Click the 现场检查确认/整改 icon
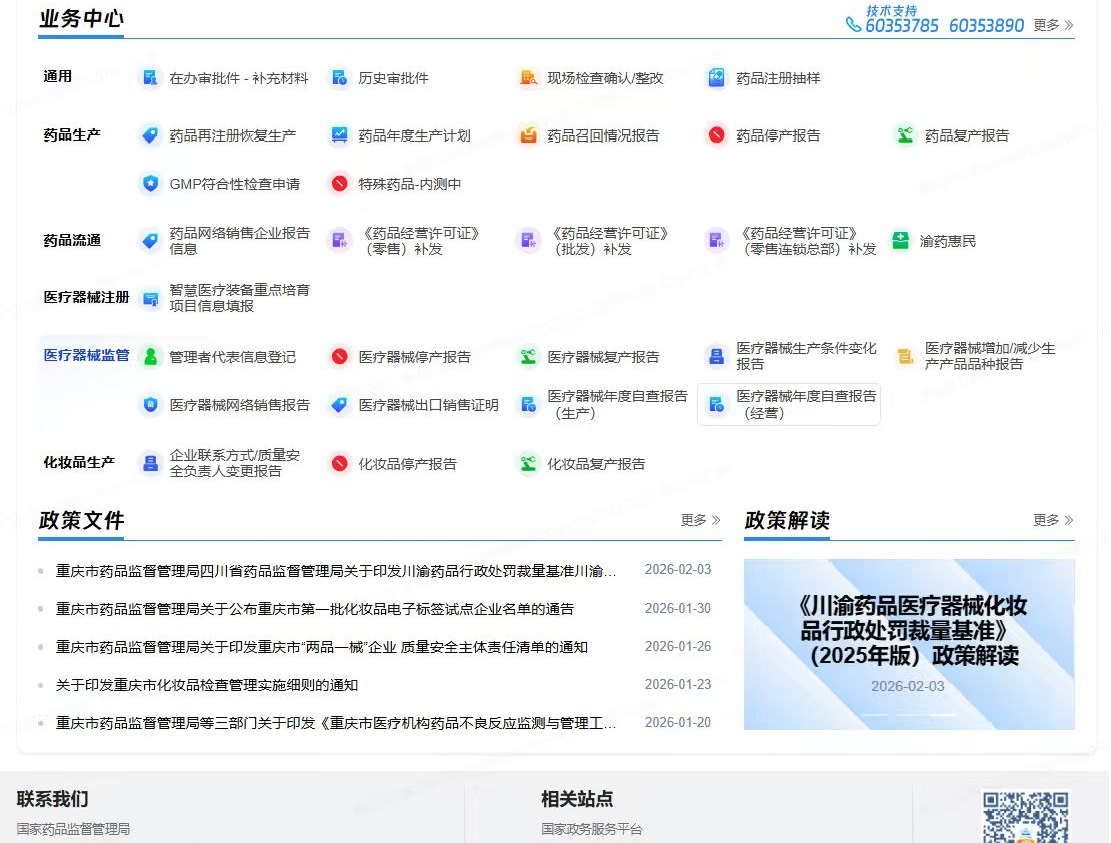Image resolution: width=1111 pixels, height=843 pixels. click(529, 78)
